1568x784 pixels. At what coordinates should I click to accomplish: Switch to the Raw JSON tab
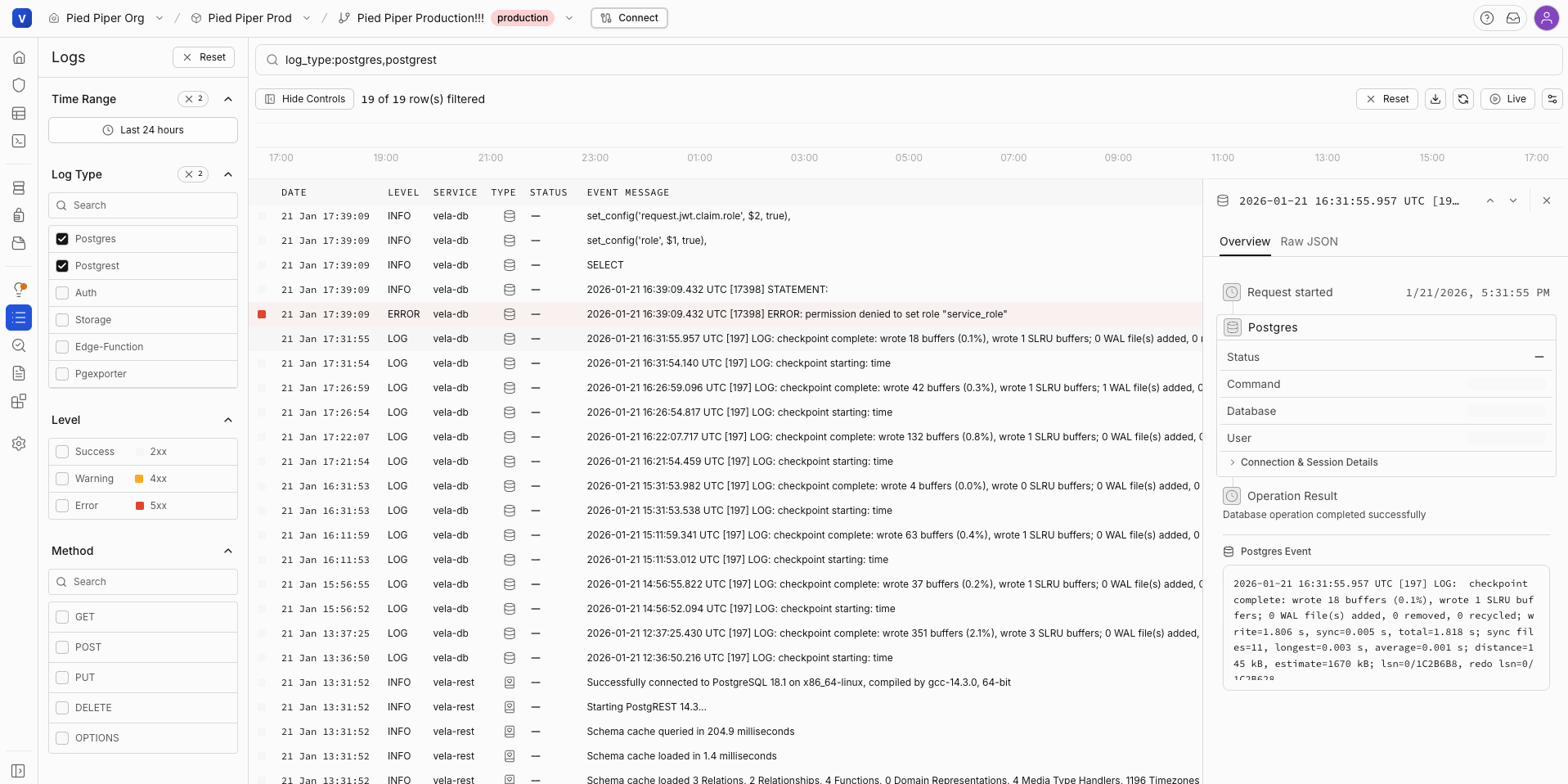click(x=1310, y=241)
